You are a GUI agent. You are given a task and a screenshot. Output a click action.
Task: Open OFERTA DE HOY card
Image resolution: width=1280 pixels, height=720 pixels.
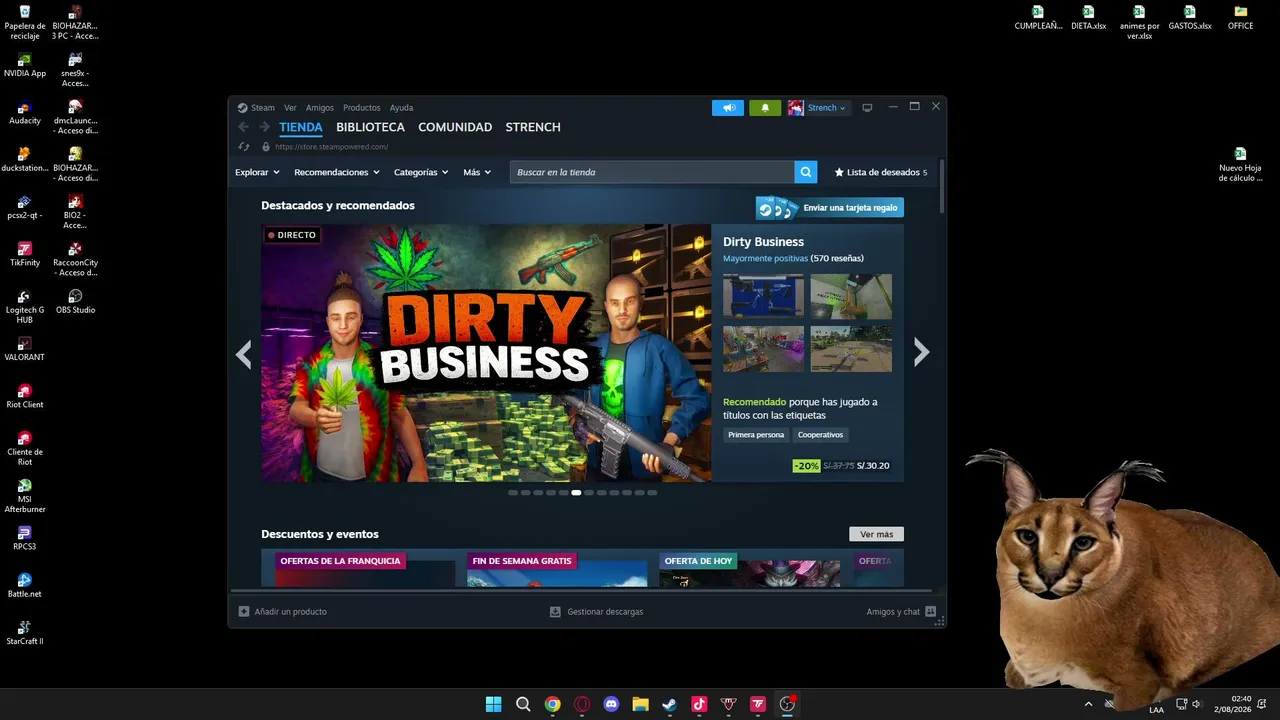tap(750, 568)
